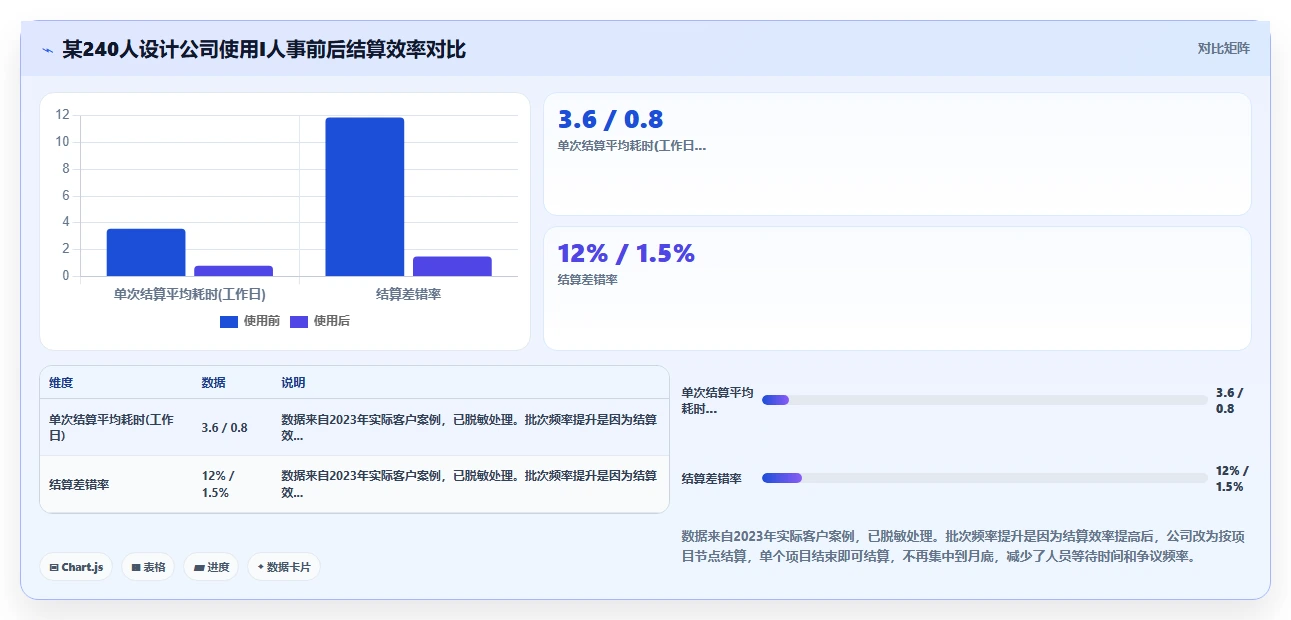Click the 使用前 bar for 单次结算平均耗时
Screen dimensions: 1291x620
coord(146,252)
